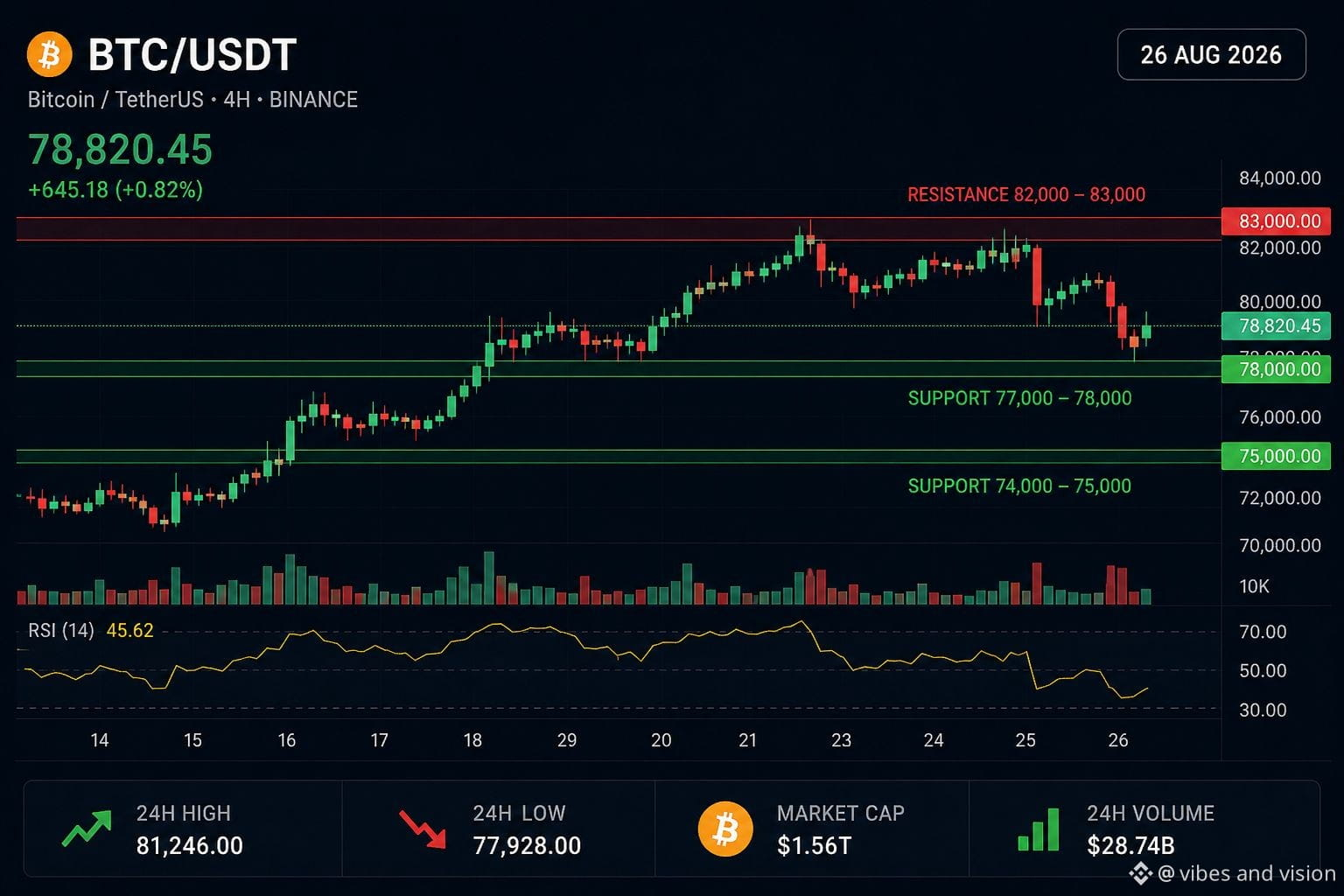Click the 24H VOLUME stat label

[1151, 814]
